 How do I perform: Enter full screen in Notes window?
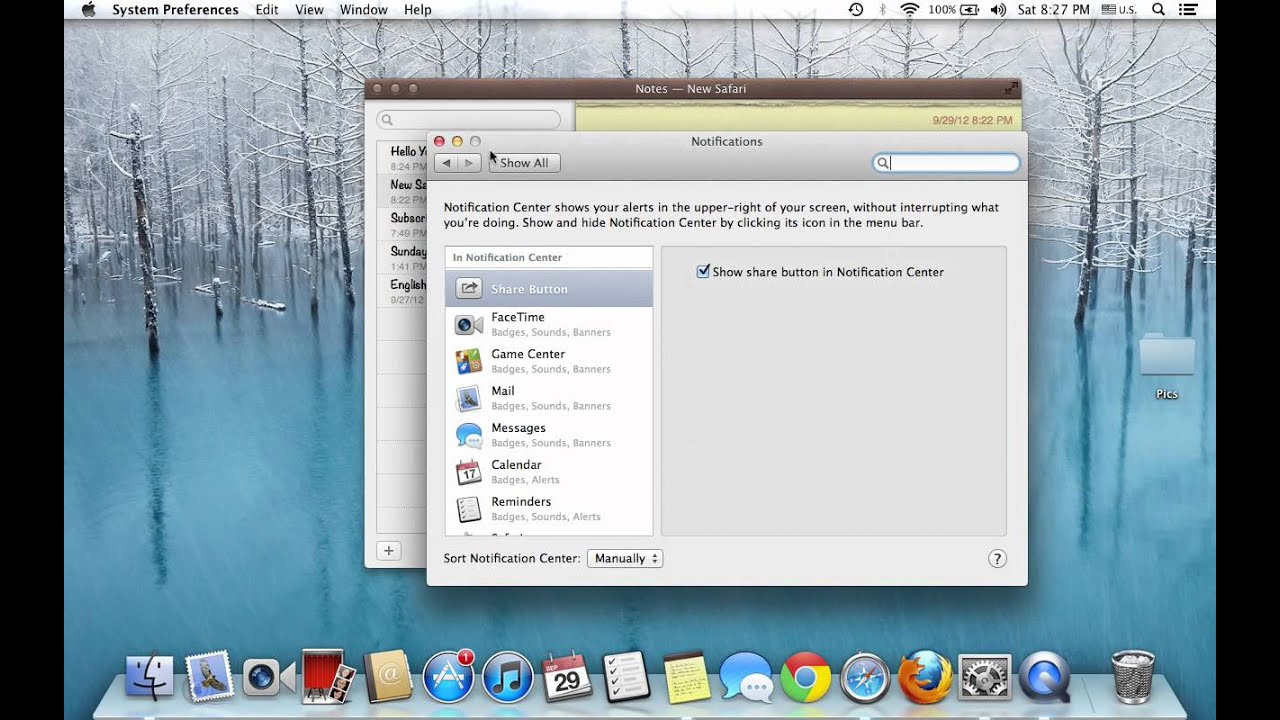tap(1011, 89)
